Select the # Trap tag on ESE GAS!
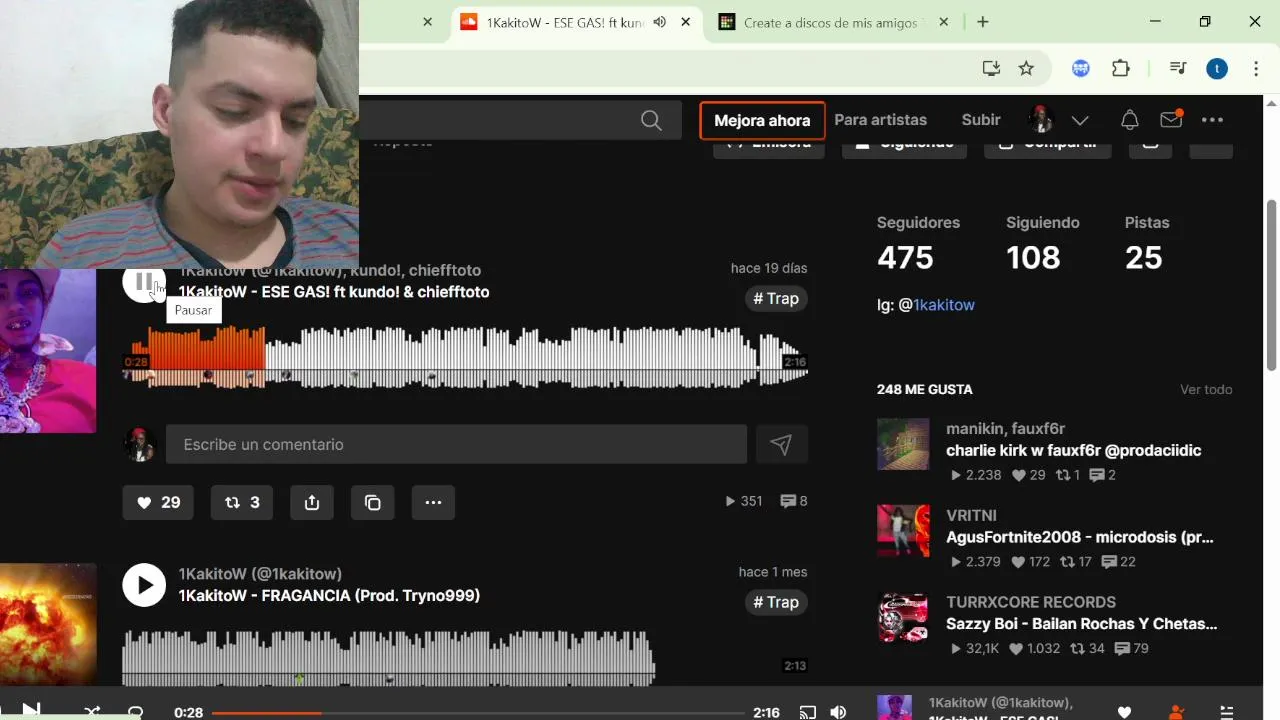1280x720 pixels. point(776,298)
